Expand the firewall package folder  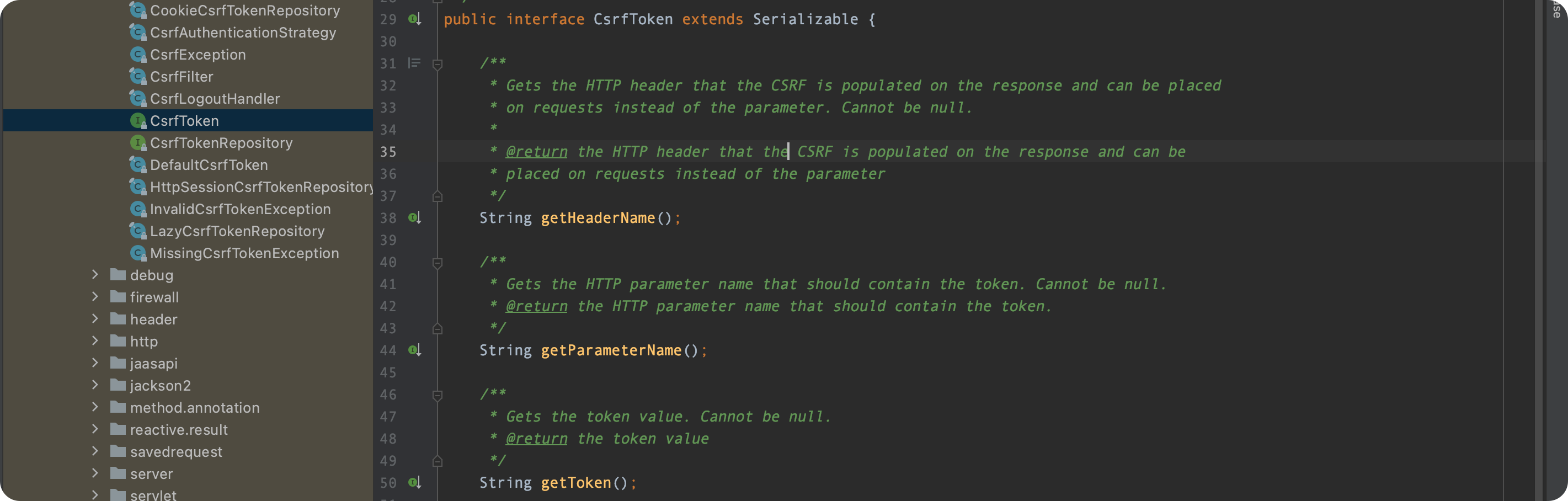coord(95,296)
